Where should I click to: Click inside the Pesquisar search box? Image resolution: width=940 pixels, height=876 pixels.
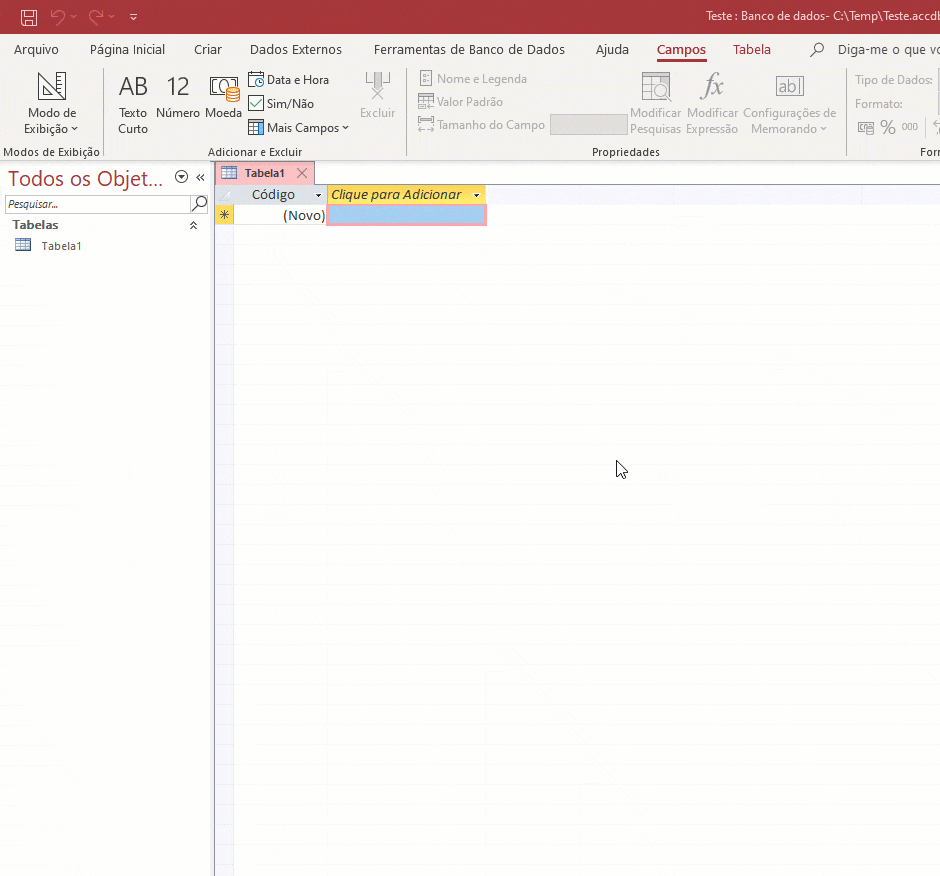pyautogui.click(x=95, y=202)
